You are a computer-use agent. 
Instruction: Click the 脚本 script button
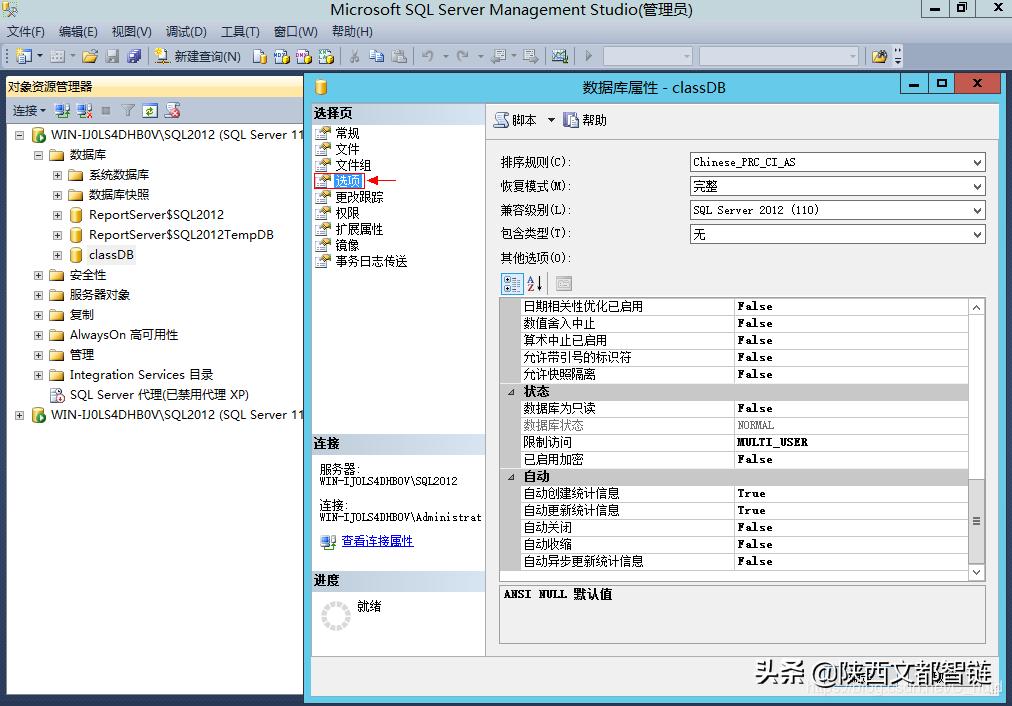click(515, 120)
